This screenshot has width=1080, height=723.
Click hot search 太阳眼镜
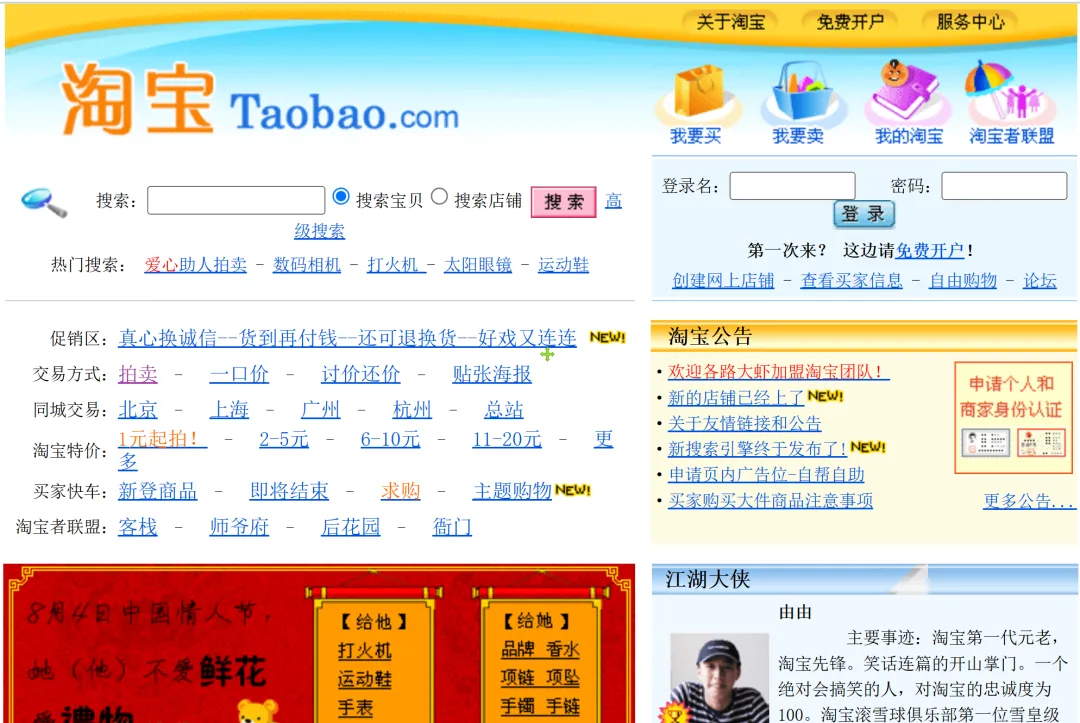coord(477,264)
